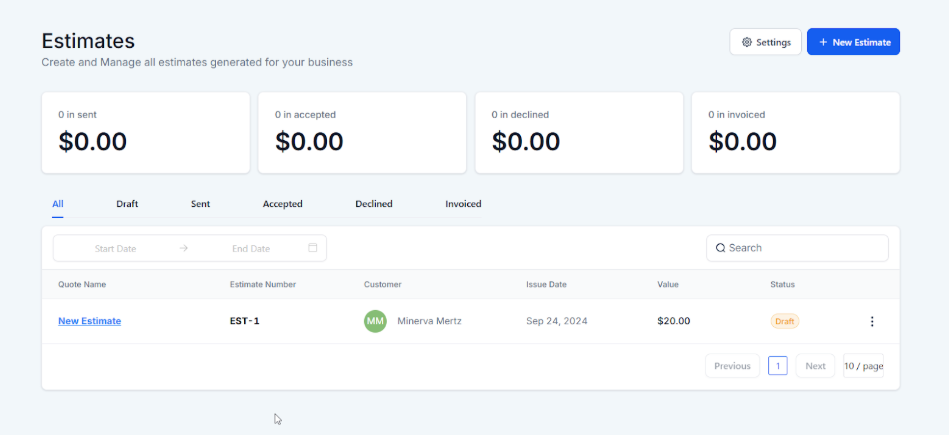
Task: Open three-dot actions menu for EST-1
Action: coord(871,321)
